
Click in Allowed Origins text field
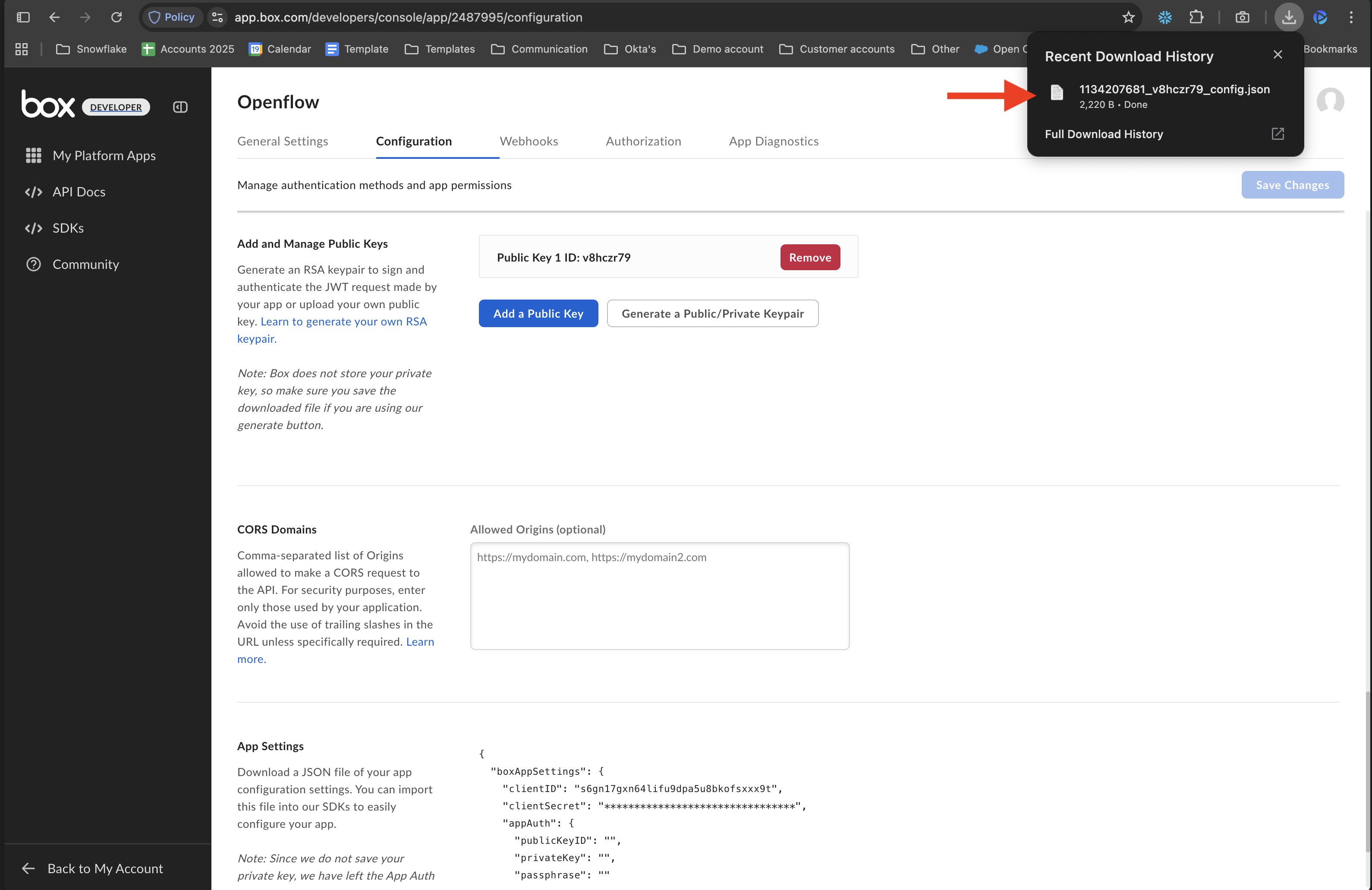[659, 595]
